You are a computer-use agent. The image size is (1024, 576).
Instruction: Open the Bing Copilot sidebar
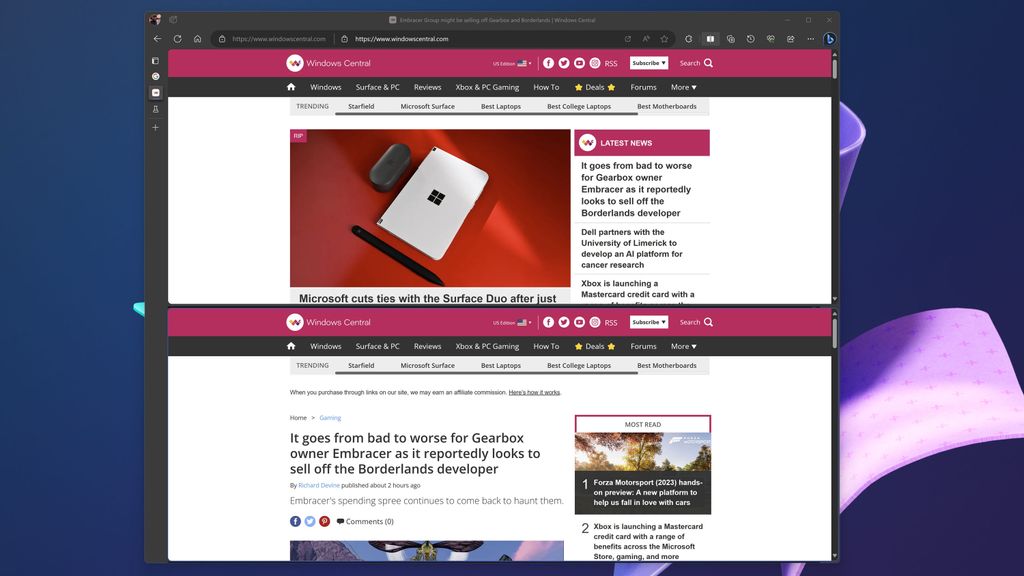tap(829, 39)
